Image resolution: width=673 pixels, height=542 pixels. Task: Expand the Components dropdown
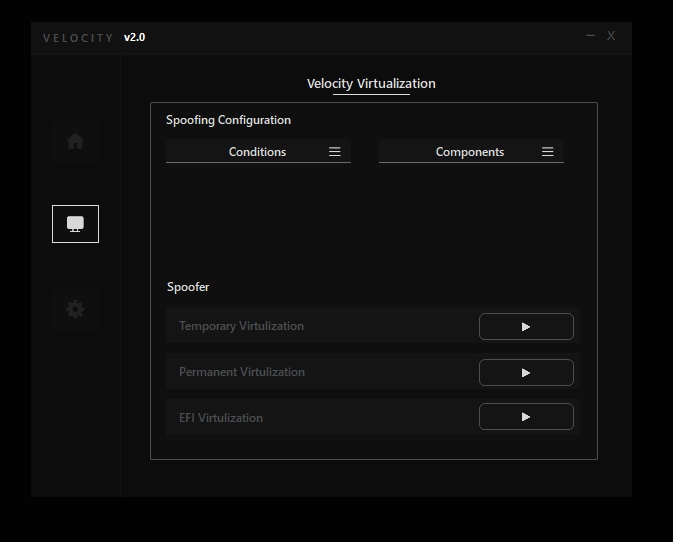point(471,151)
